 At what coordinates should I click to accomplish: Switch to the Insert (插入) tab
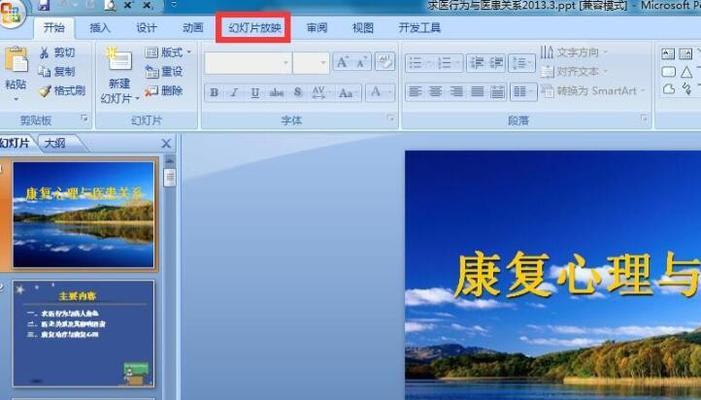coord(100,28)
